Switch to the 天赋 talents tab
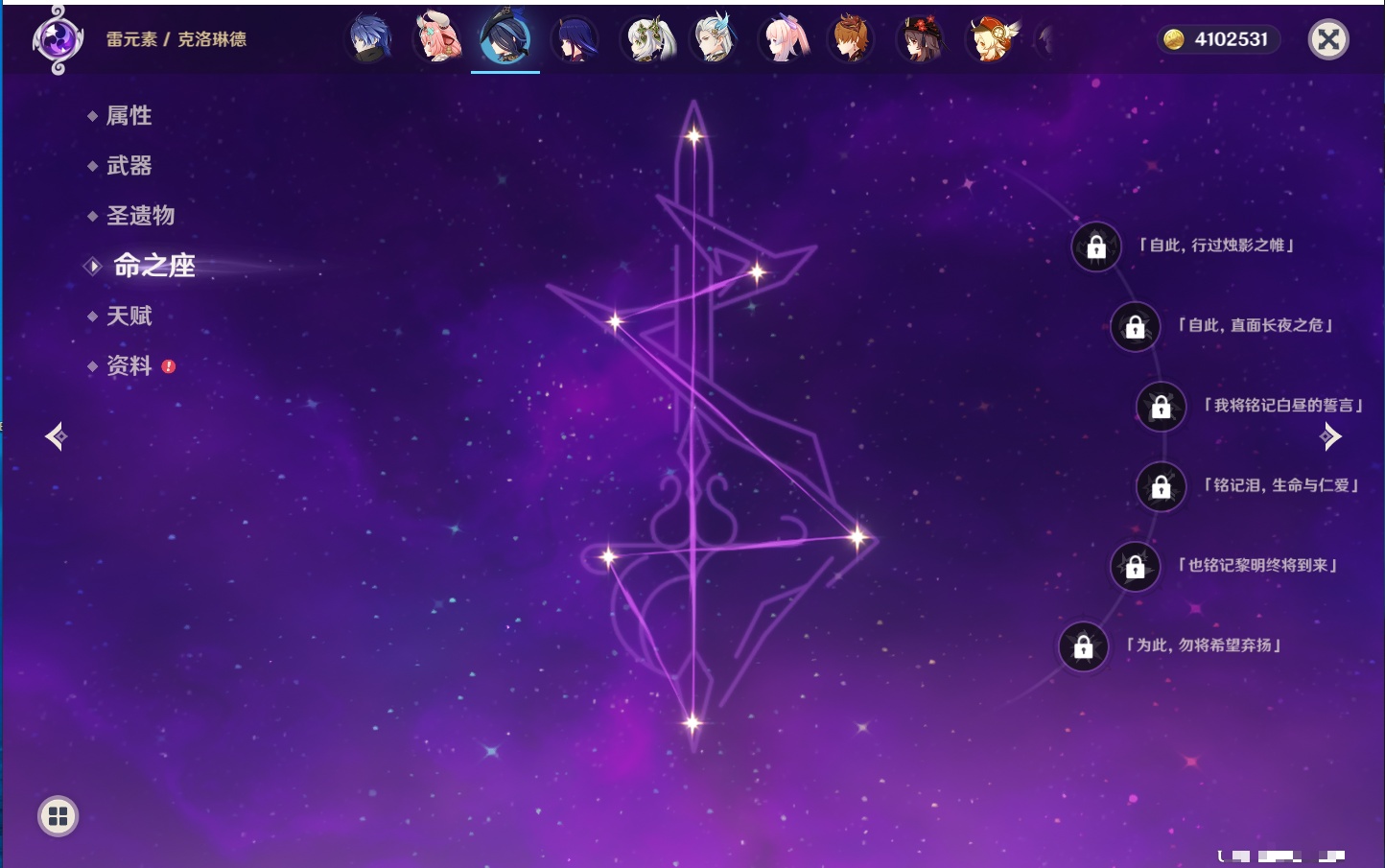Screen dimensions: 1385x868 129,316
